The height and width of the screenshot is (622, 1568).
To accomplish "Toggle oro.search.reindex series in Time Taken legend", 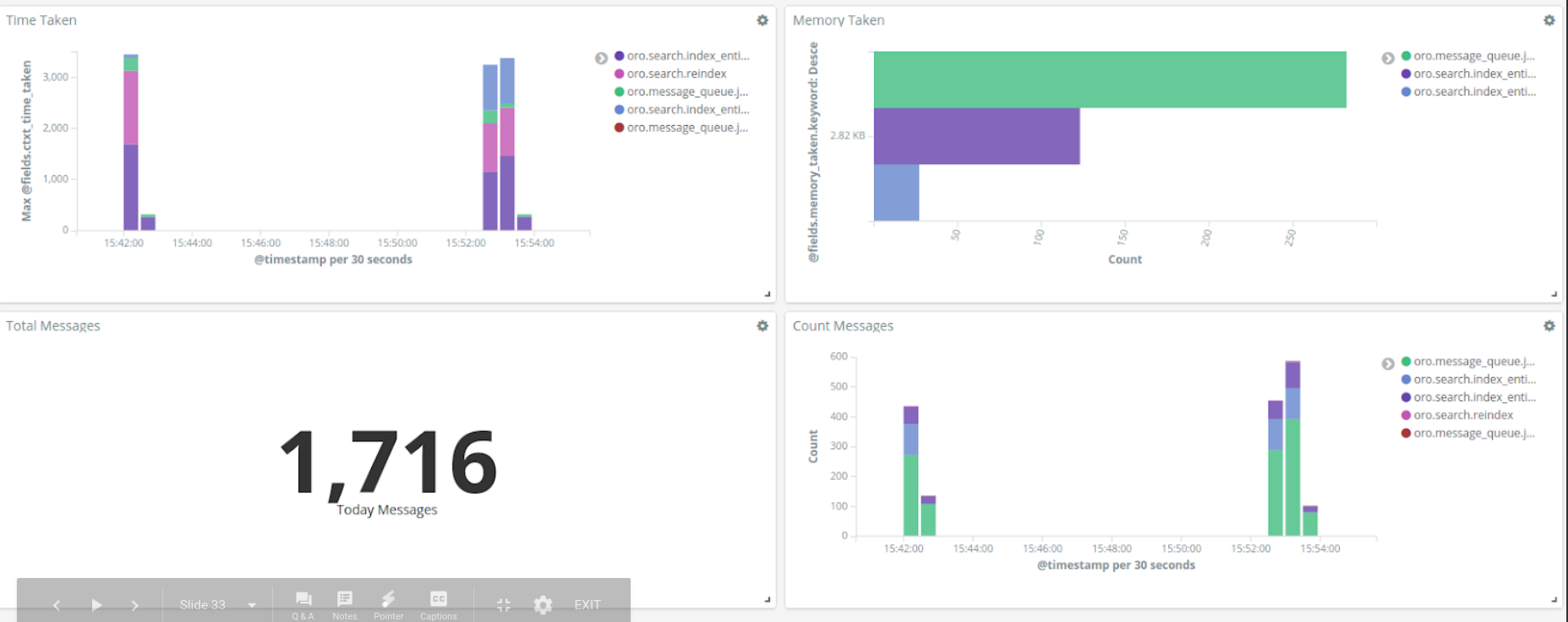I will tap(676, 74).
